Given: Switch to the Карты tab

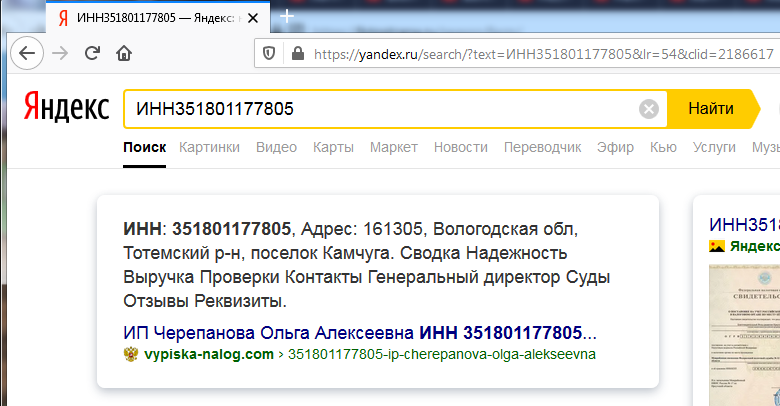Looking at the screenshot, I should (333, 148).
